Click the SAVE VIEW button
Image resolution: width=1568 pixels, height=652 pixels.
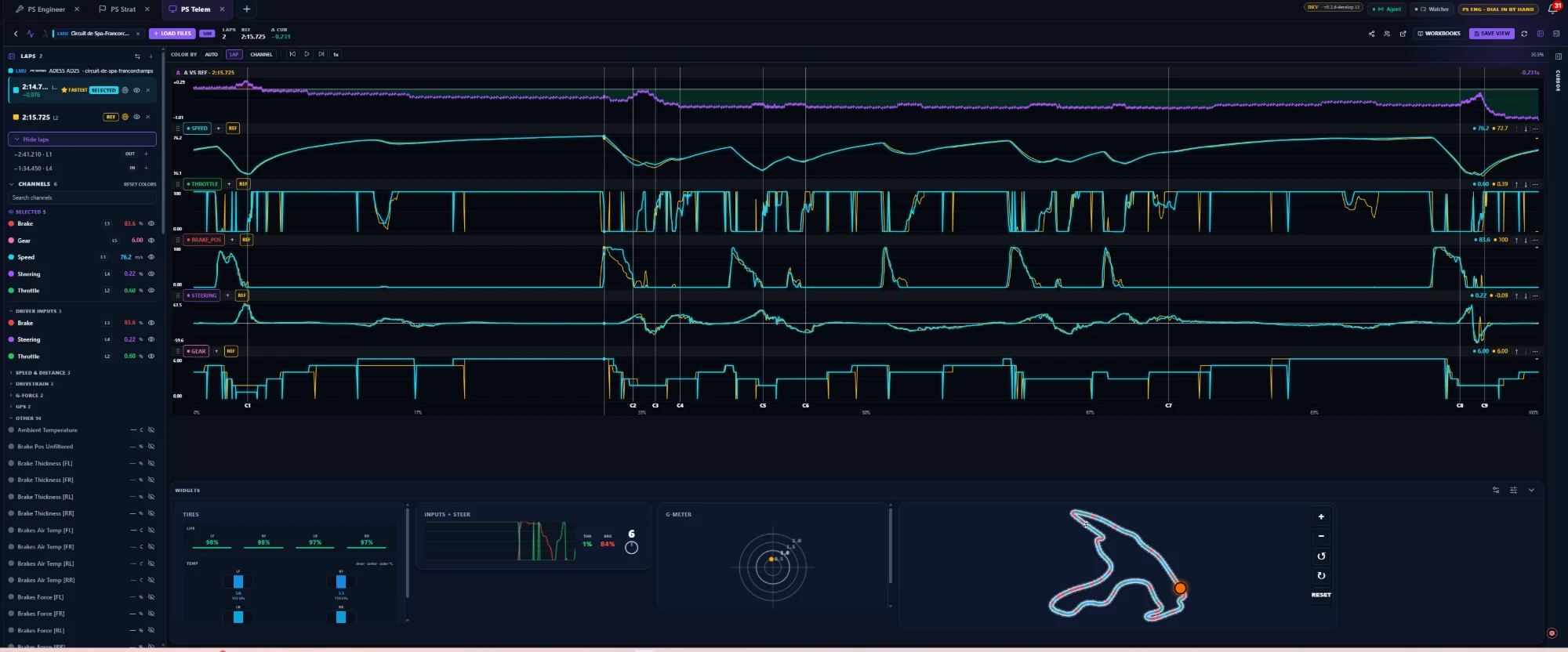point(1492,34)
